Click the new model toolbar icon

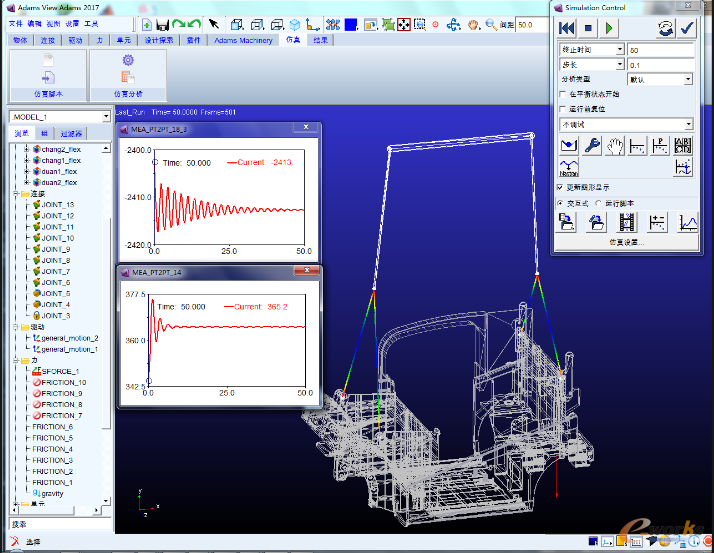[147, 25]
